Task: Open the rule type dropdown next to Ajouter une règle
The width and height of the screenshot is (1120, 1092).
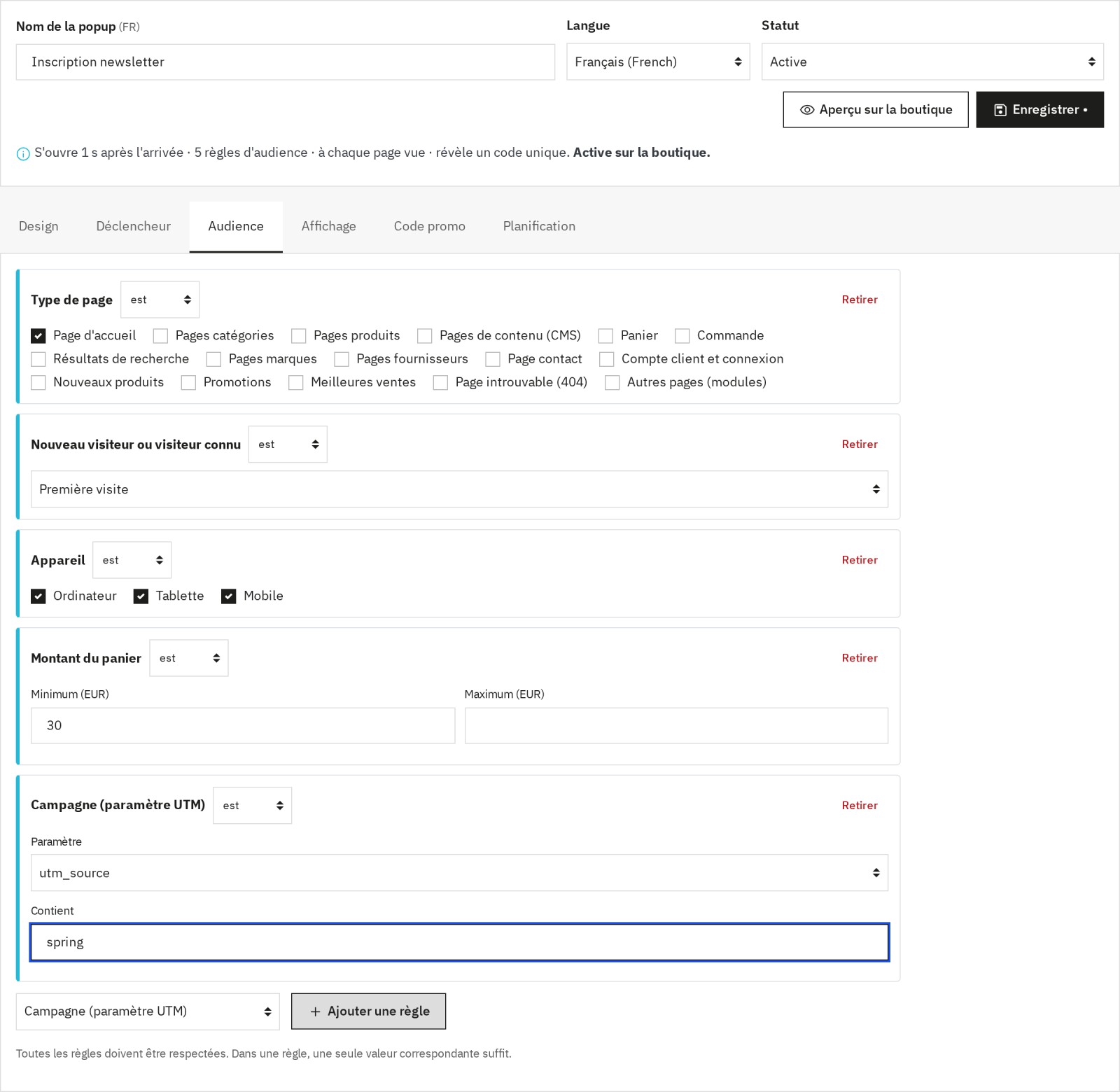Action: pyautogui.click(x=148, y=1011)
